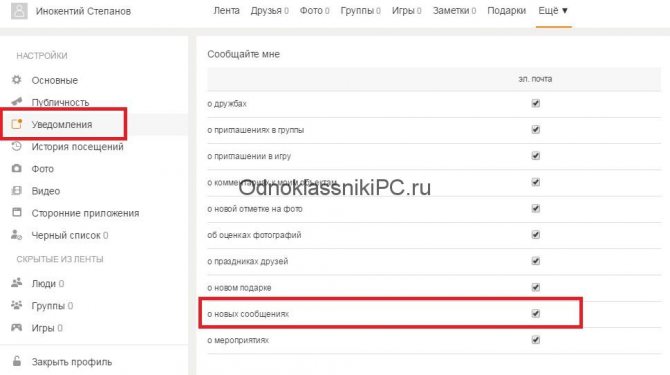The width and height of the screenshot is (670, 375).
Task: Click the Люди people icon
Action: pos(17,283)
